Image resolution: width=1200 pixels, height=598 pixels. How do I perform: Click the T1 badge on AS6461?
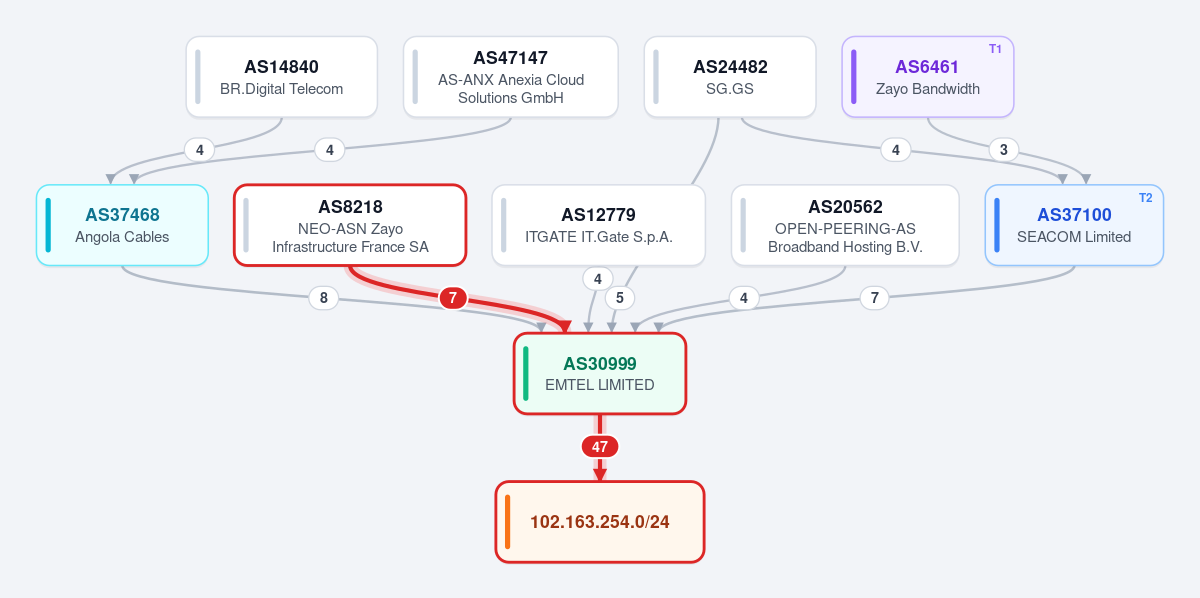click(x=995, y=49)
